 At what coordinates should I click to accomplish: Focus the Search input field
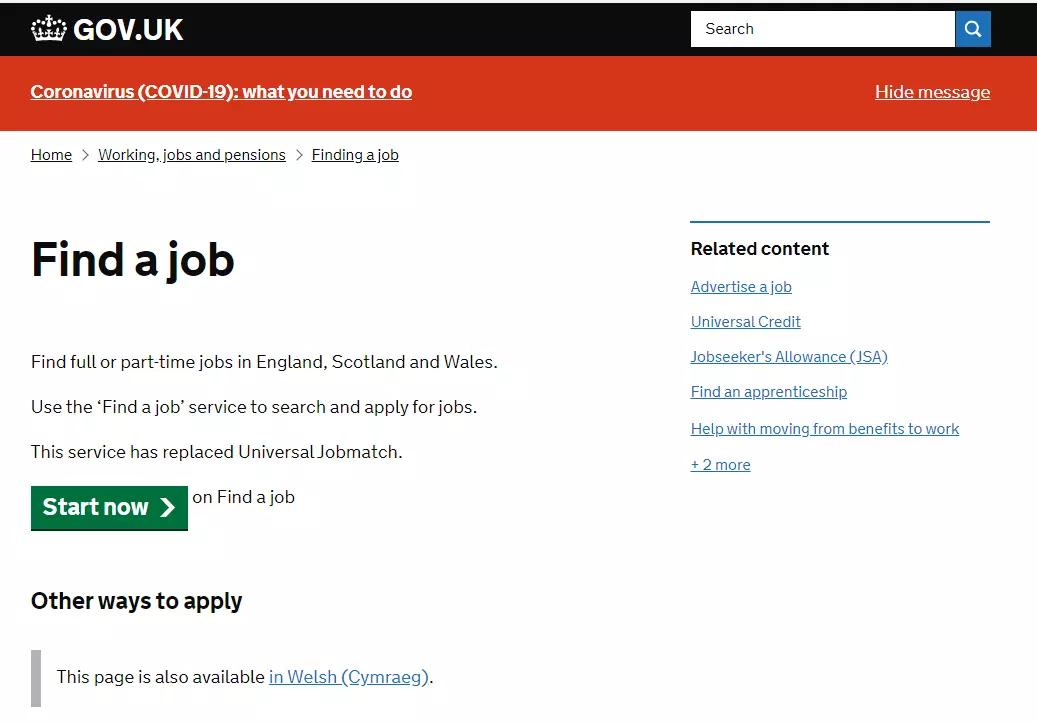click(x=823, y=29)
